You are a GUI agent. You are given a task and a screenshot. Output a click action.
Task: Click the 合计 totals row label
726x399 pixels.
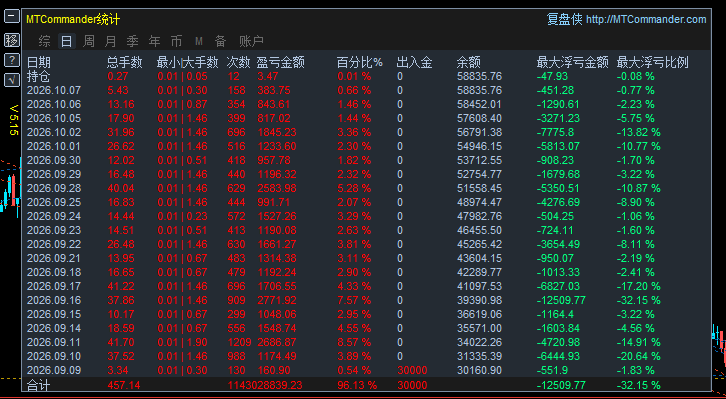tap(38, 385)
